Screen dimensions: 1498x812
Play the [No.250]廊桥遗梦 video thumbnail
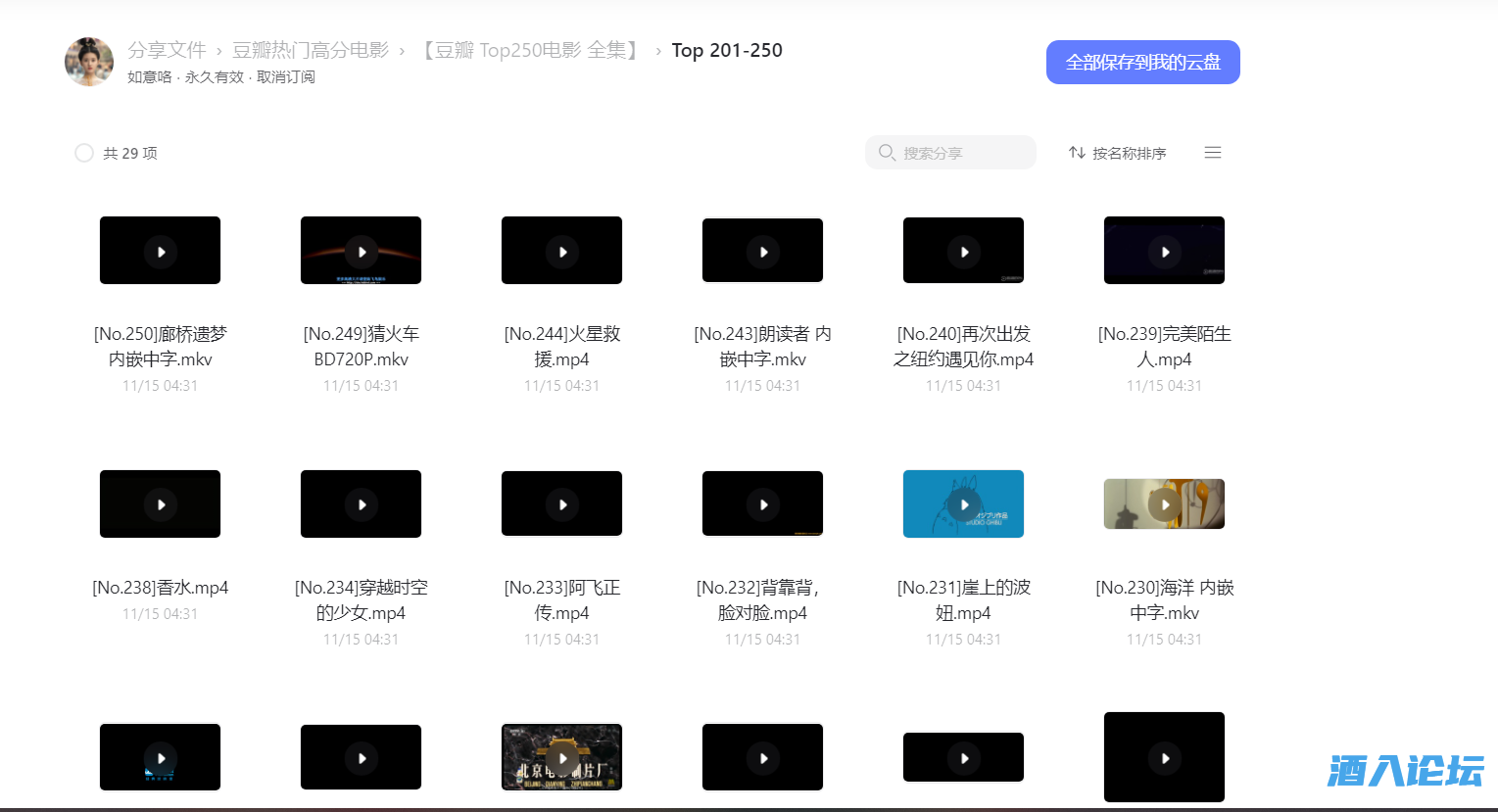[160, 250]
